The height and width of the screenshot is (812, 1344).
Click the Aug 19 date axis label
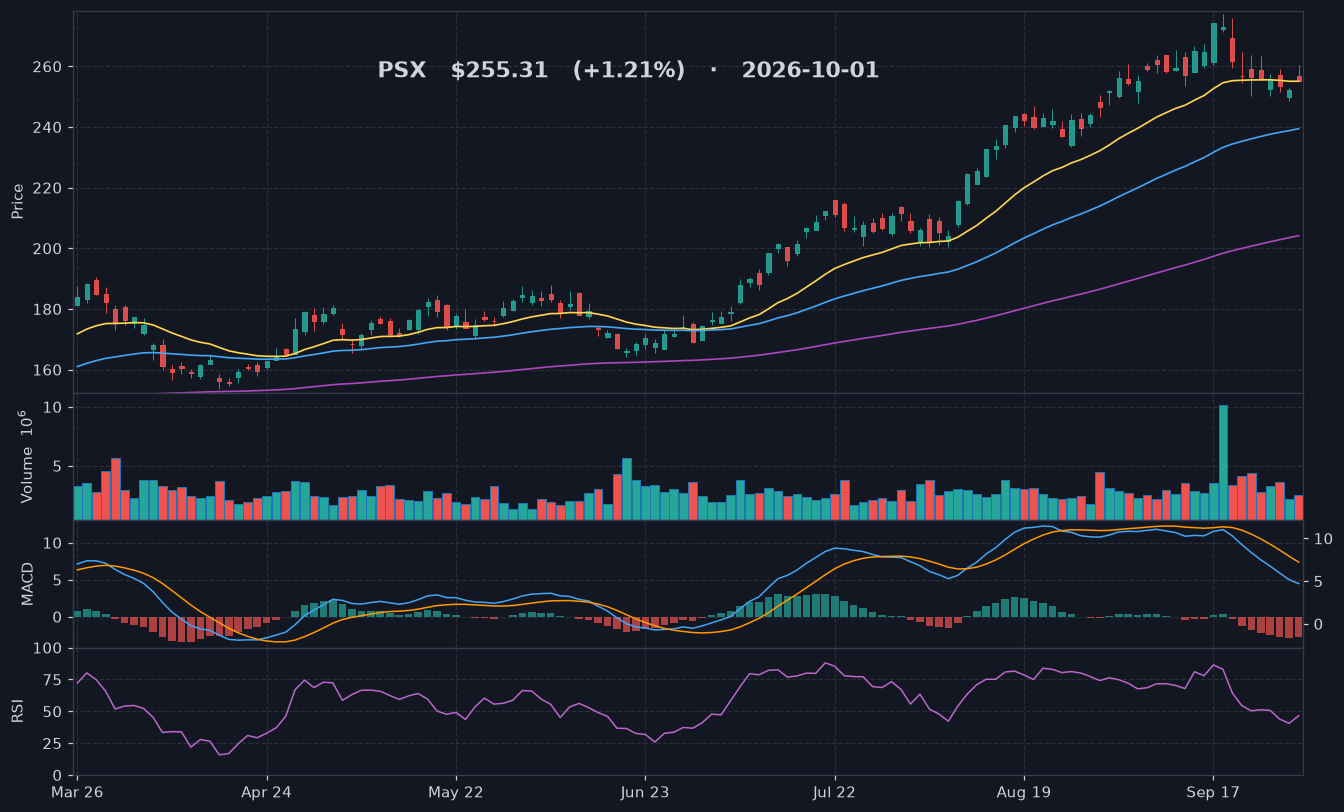coord(1024,791)
